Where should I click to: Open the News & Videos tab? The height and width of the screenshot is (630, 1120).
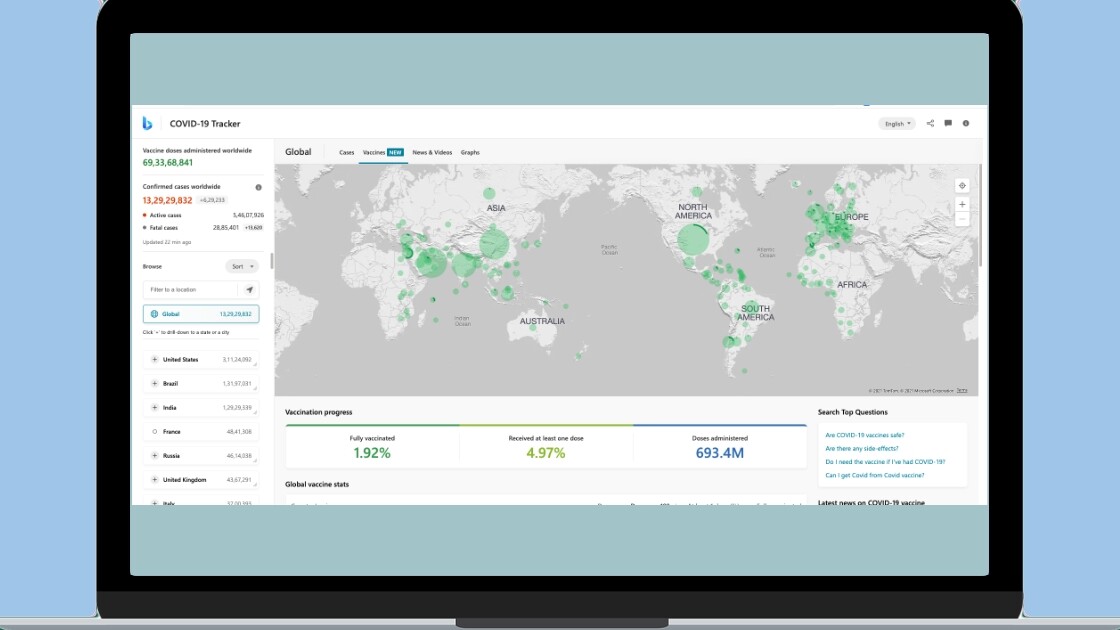click(432, 153)
